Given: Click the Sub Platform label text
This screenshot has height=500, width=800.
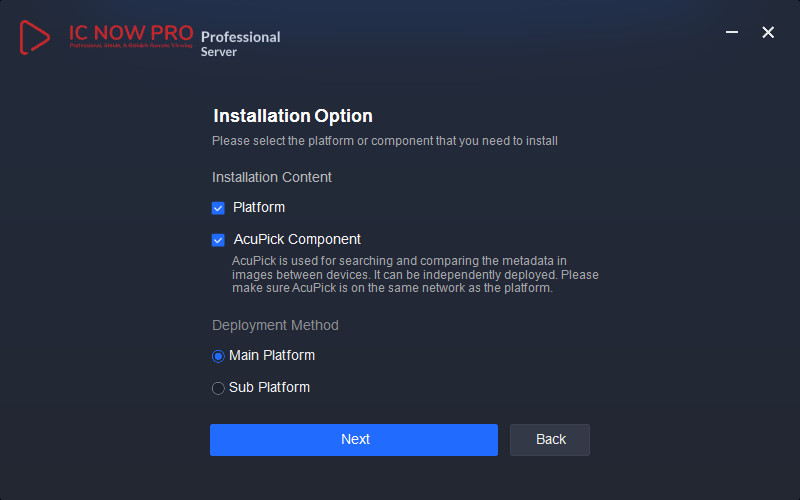Looking at the screenshot, I should point(269,388).
